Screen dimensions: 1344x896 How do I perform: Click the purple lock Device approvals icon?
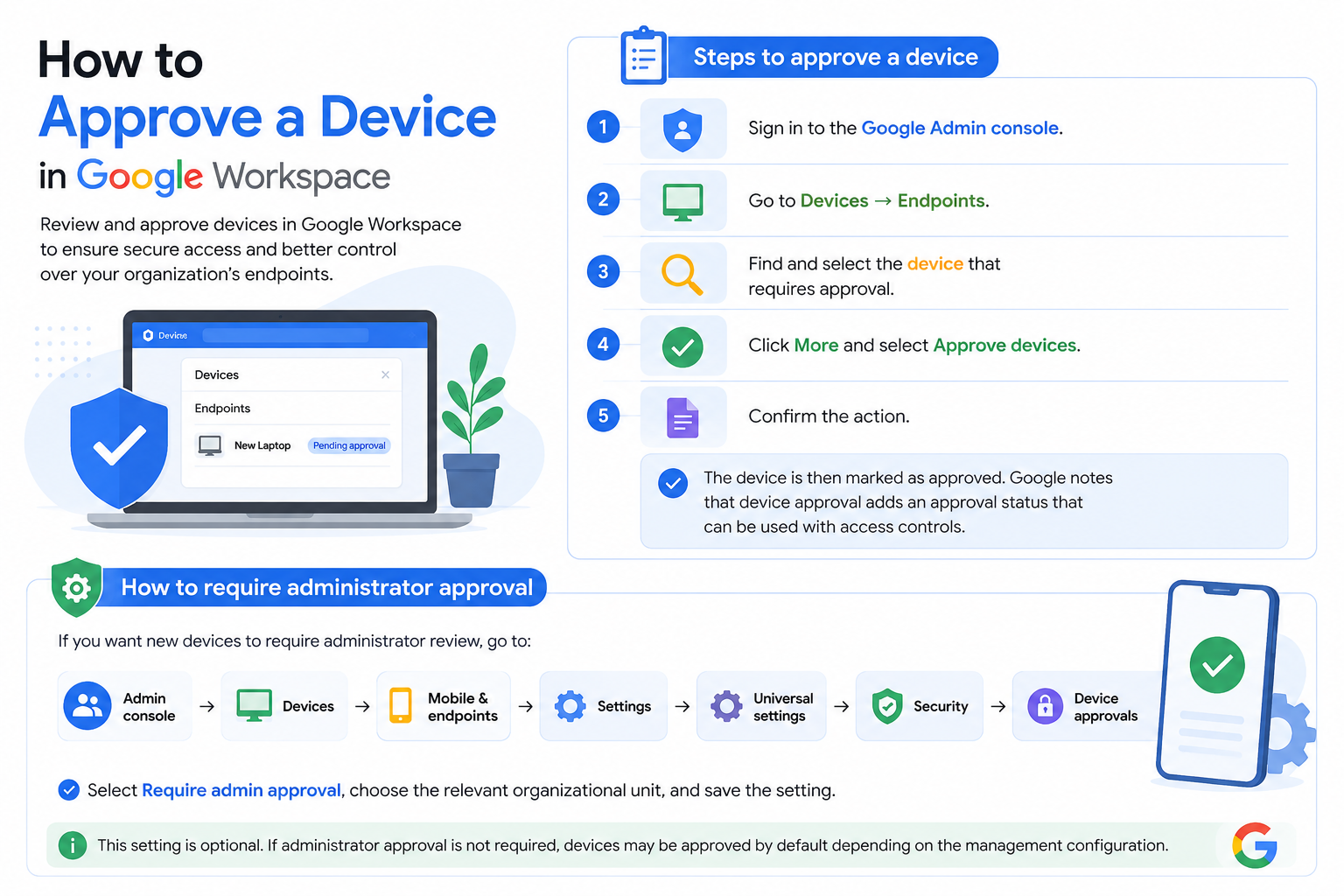[1045, 706]
